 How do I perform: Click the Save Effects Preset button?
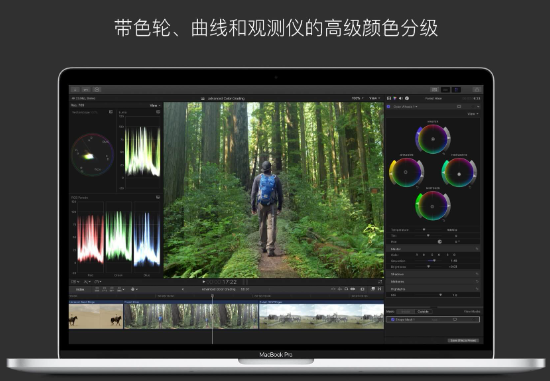(463, 340)
